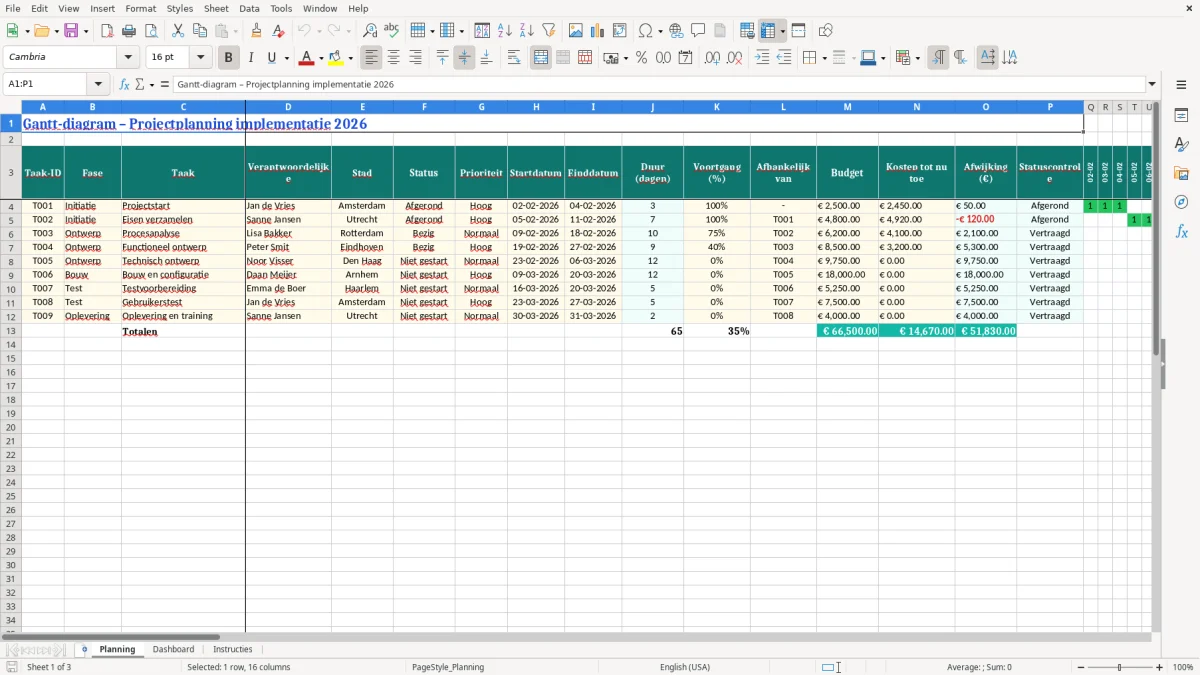The width and height of the screenshot is (1200, 675).
Task: Apply the yellow background color swatch
Action: tap(336, 58)
